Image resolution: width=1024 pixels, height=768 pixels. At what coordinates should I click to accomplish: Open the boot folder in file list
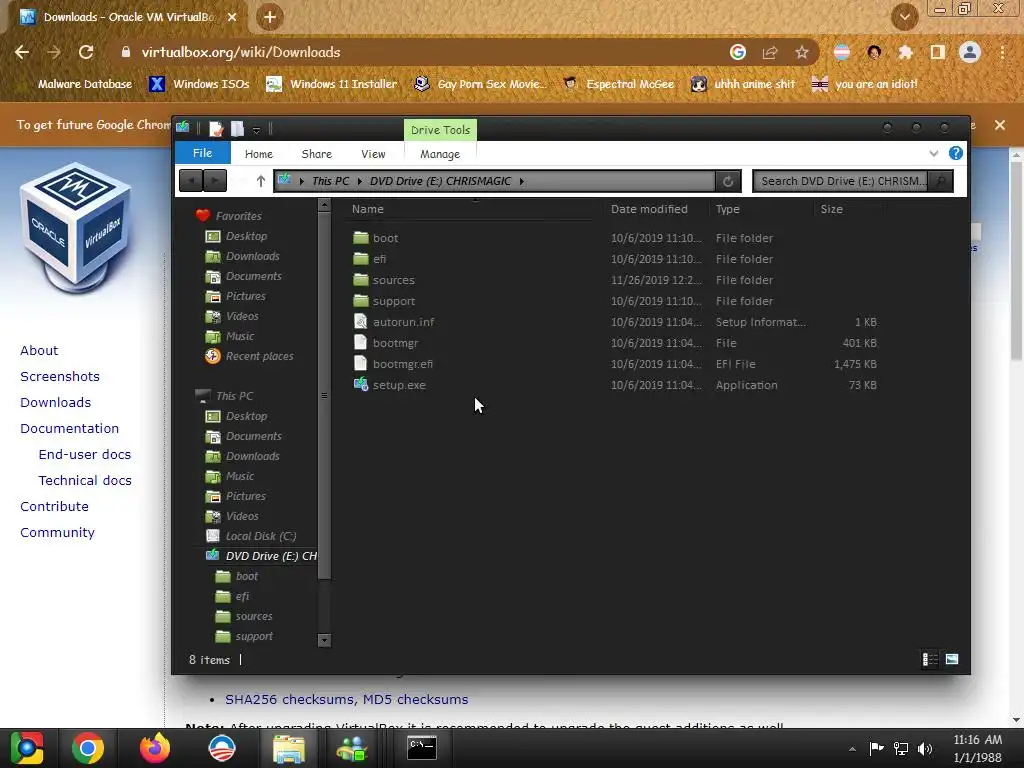coord(385,238)
